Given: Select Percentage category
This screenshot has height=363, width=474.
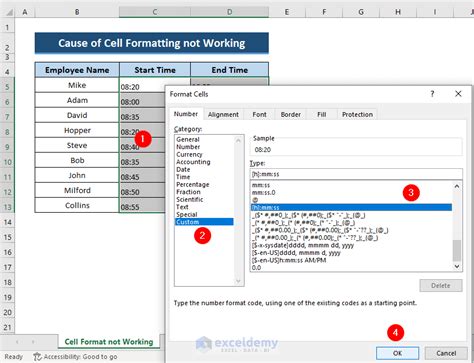Looking at the screenshot, I should 204,184.
